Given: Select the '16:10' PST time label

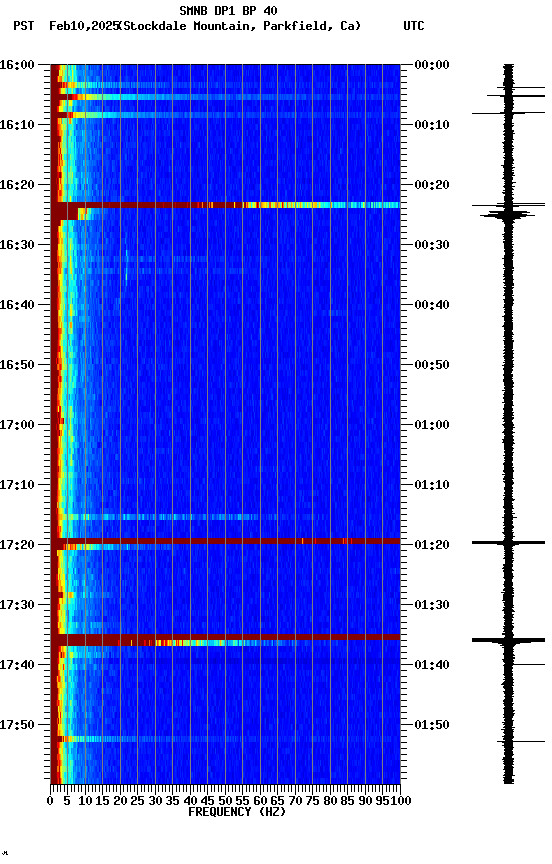Looking at the screenshot, I should 17,125.
